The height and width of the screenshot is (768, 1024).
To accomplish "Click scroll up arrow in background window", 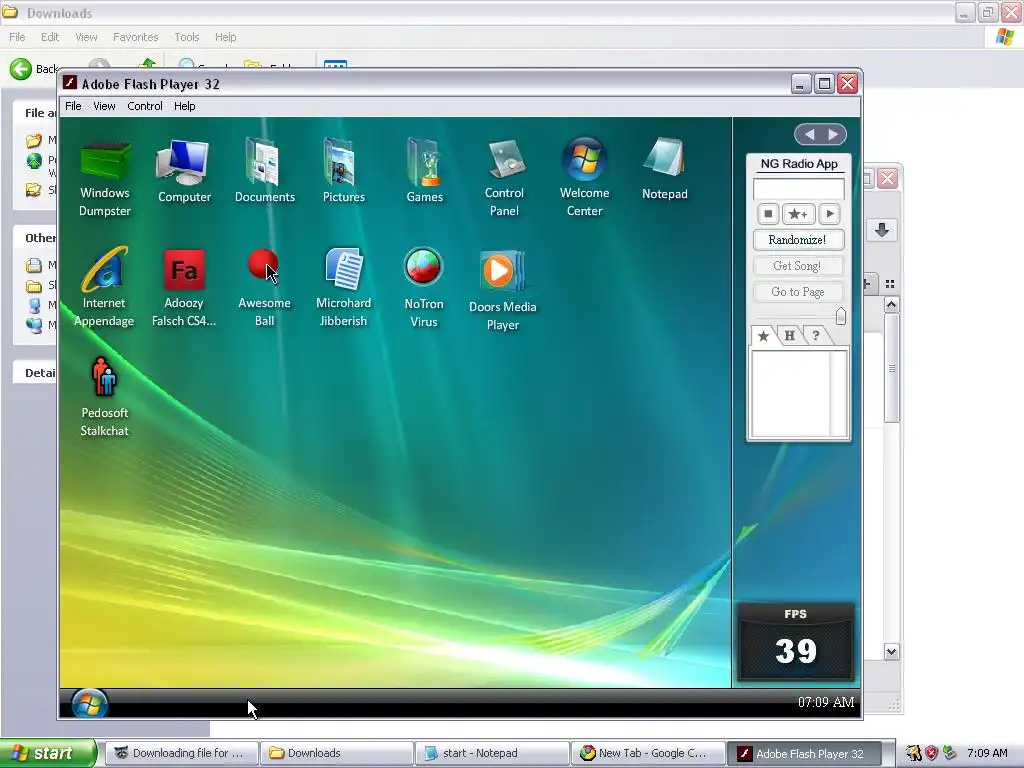I will click(x=891, y=305).
